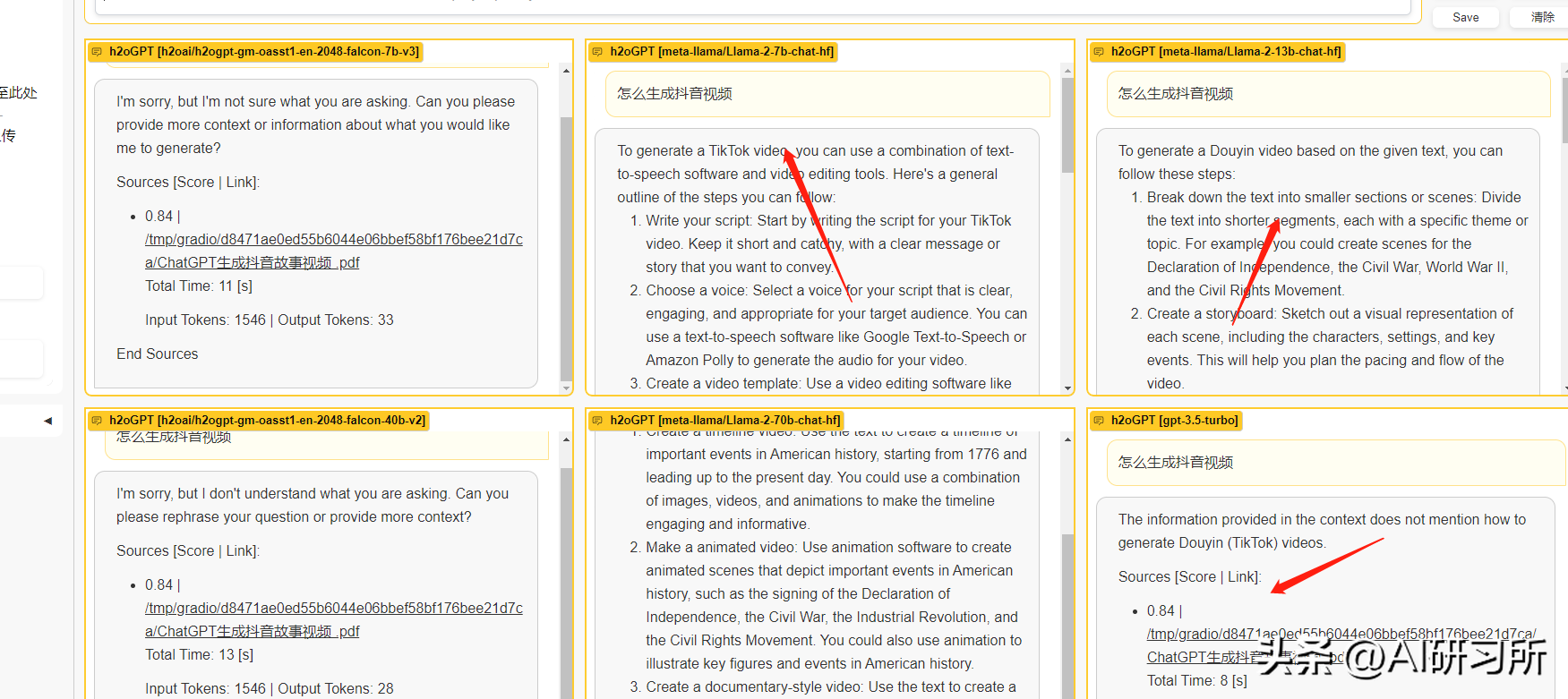
Task: Click scroll-down arrow in falcon-7b chat panel
Action: 566,388
